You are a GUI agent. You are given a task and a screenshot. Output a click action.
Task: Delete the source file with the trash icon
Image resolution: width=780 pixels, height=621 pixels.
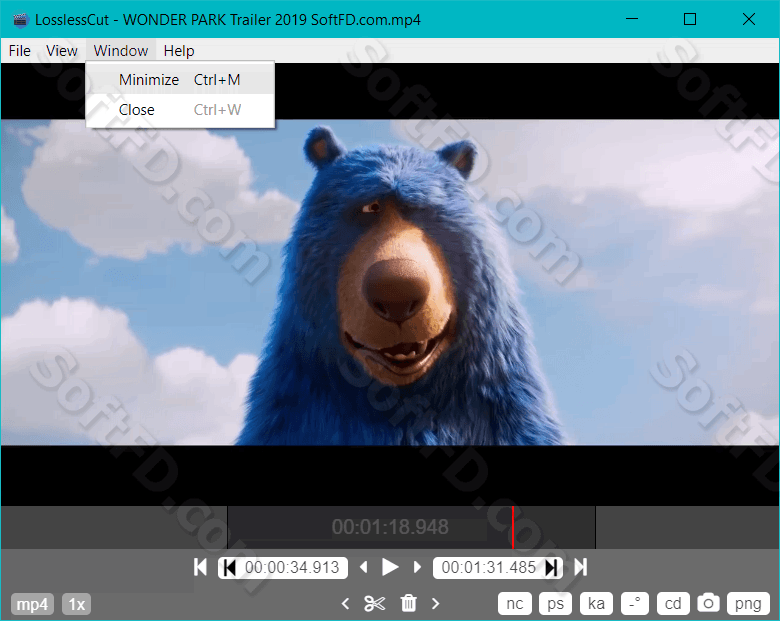coord(408,603)
